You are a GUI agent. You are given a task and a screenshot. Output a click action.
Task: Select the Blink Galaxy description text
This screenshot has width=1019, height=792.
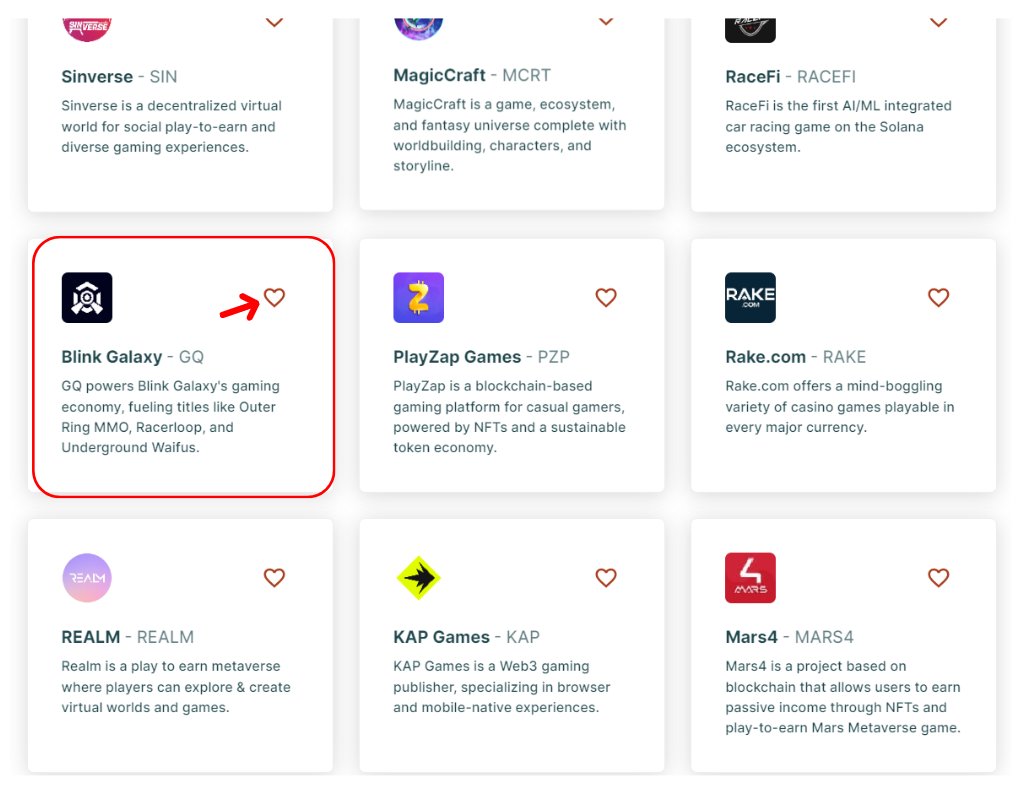[x=170, y=416]
